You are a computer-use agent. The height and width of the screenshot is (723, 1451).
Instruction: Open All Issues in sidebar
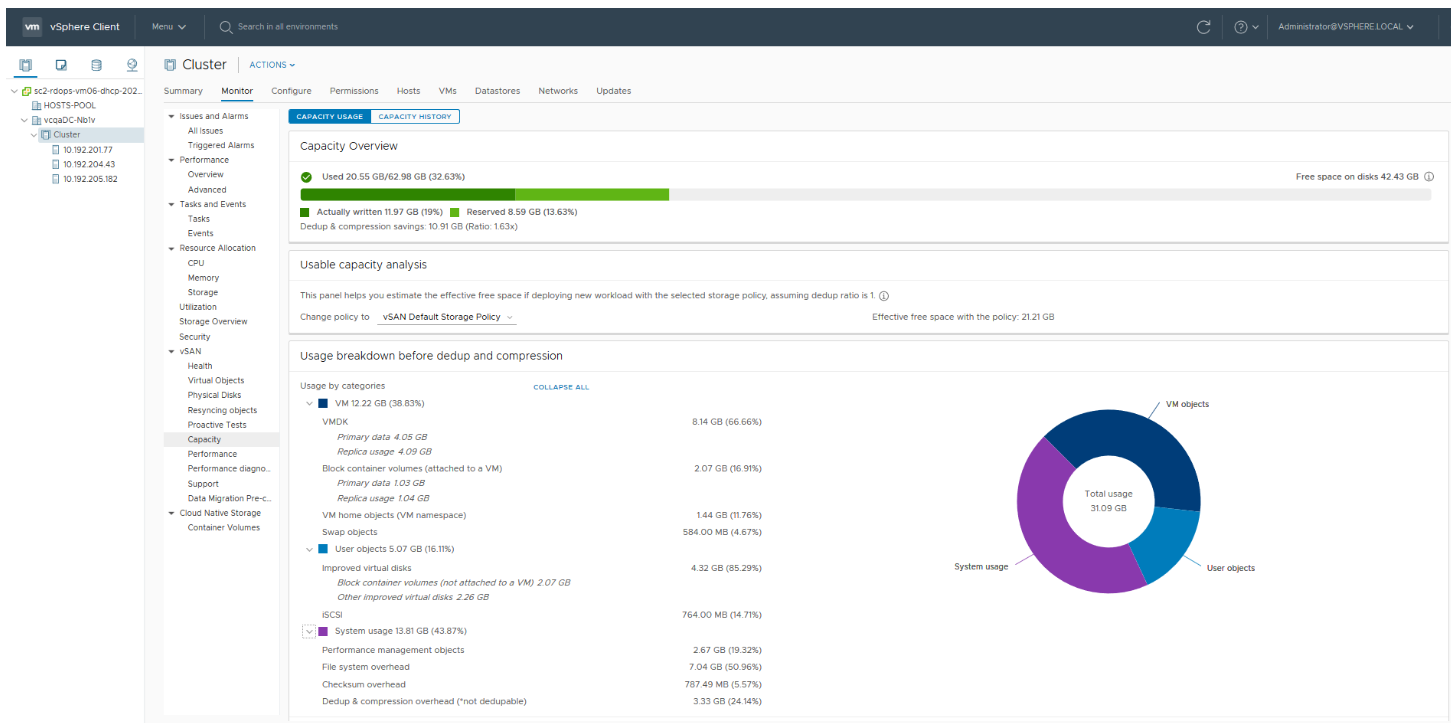pyautogui.click(x=205, y=131)
